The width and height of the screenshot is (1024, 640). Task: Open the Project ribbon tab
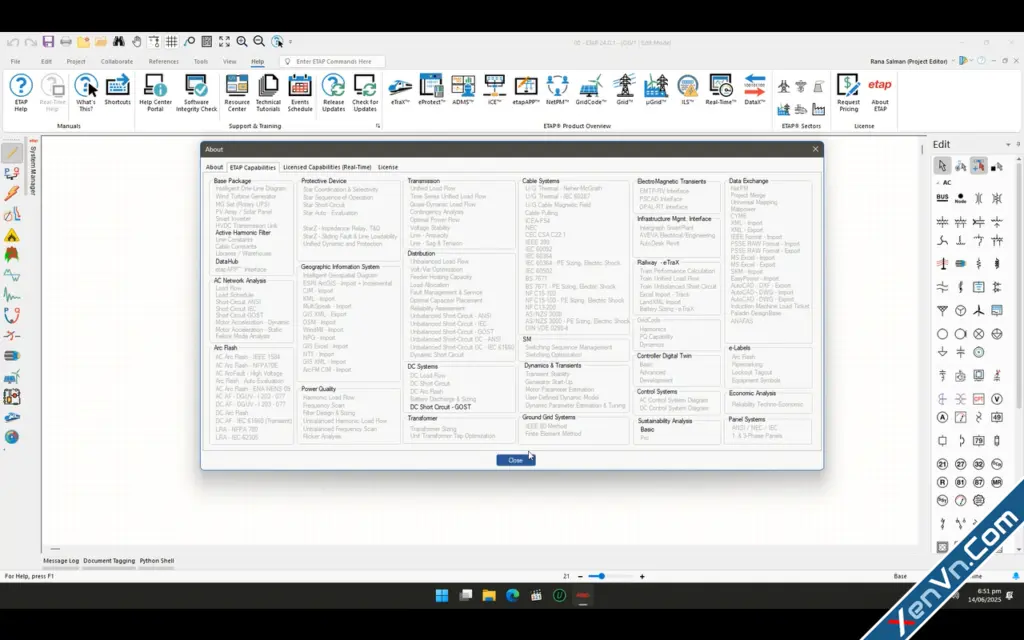tap(76, 61)
